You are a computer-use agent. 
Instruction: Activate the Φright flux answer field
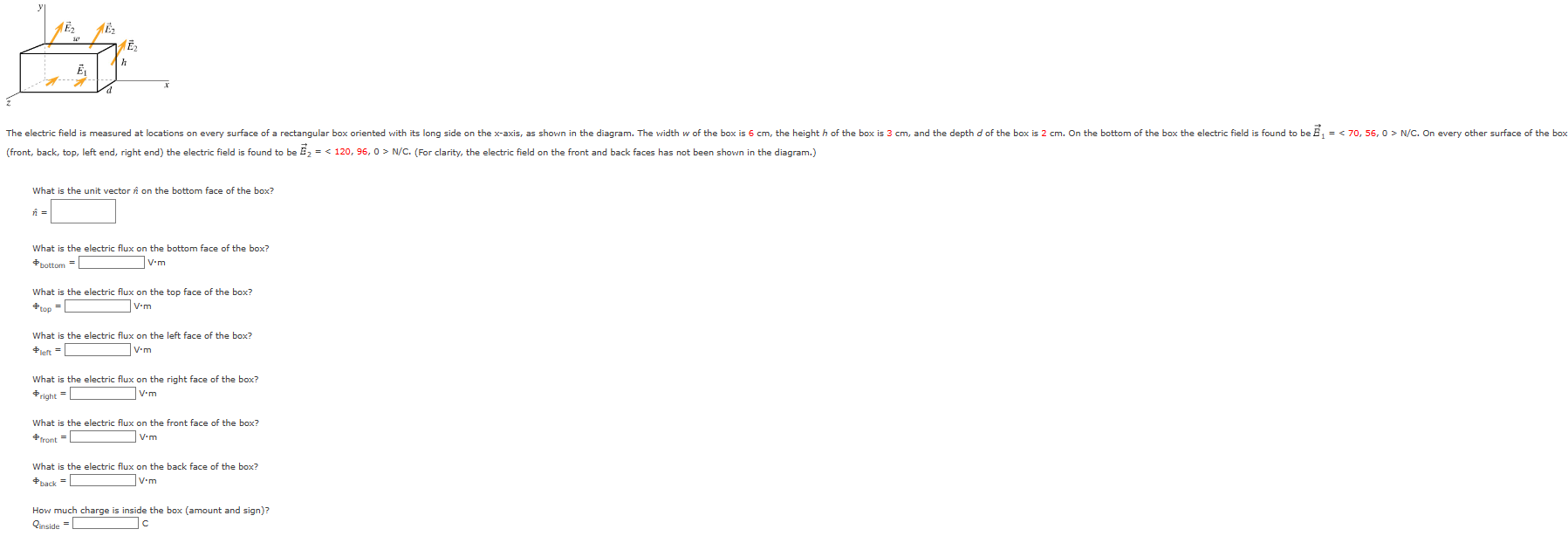point(103,393)
